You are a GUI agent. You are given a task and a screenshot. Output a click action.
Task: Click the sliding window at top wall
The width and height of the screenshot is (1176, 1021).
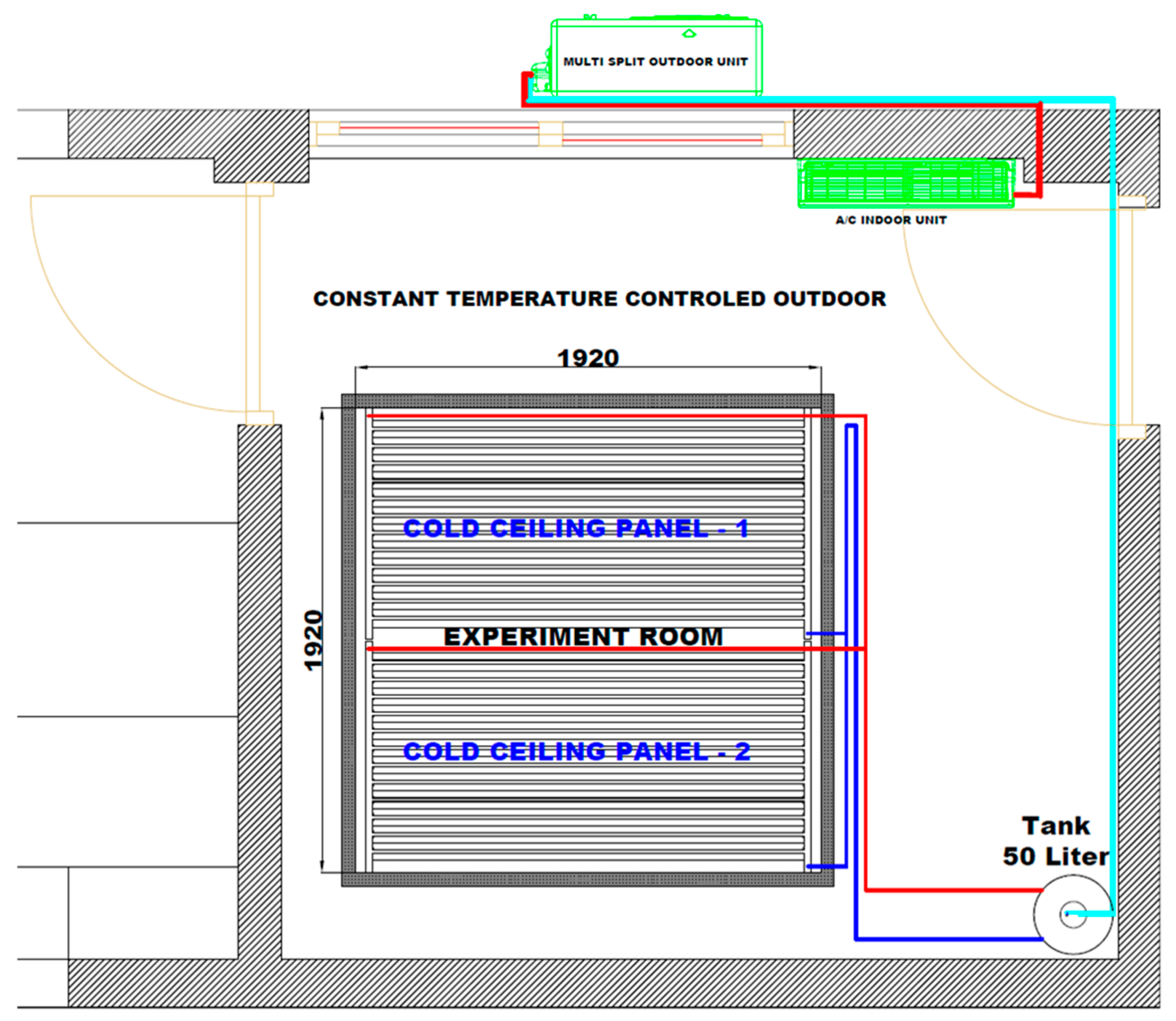(x=550, y=134)
